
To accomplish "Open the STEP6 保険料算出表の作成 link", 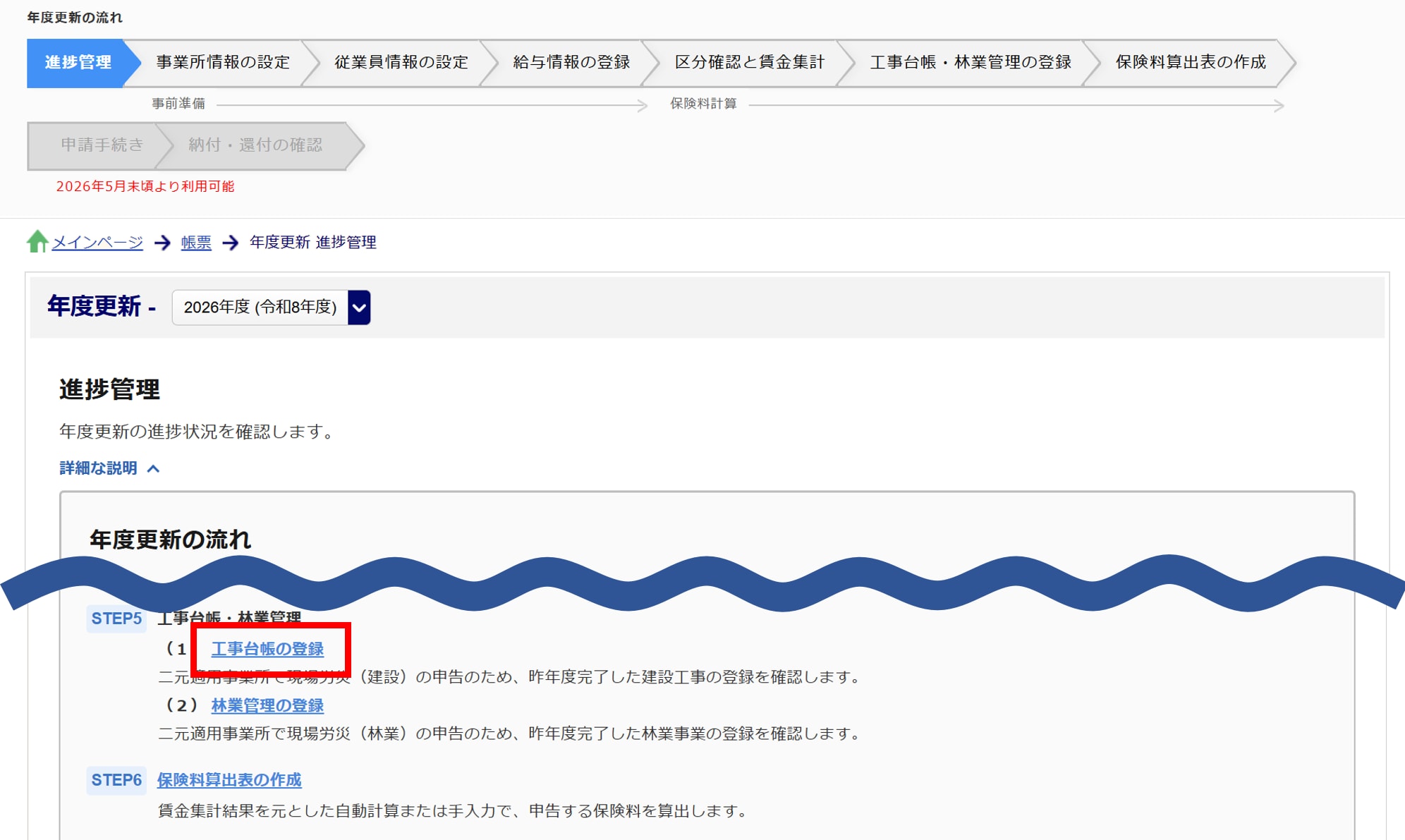I will tap(229, 780).
